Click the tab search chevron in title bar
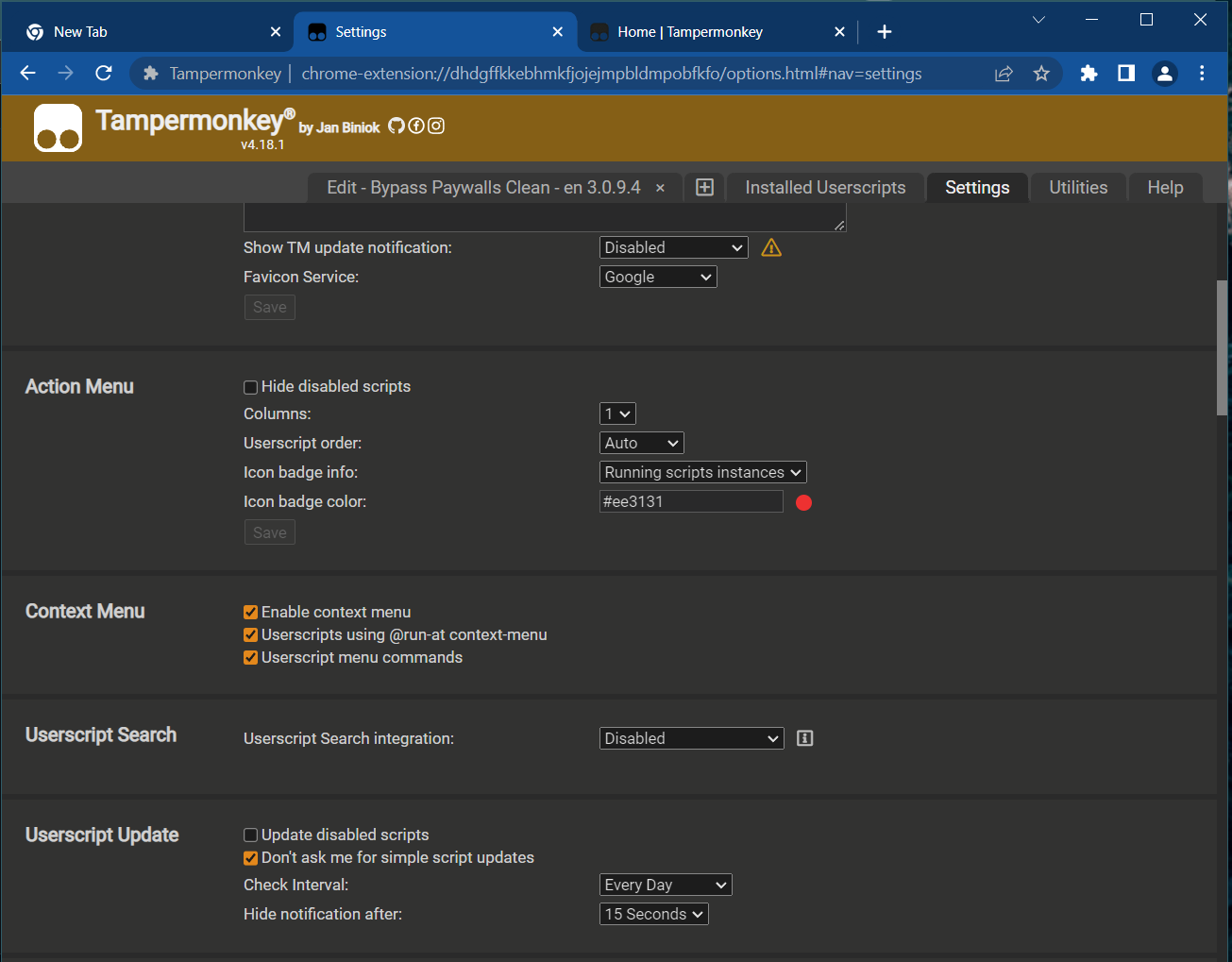The image size is (1232, 962). click(1038, 20)
